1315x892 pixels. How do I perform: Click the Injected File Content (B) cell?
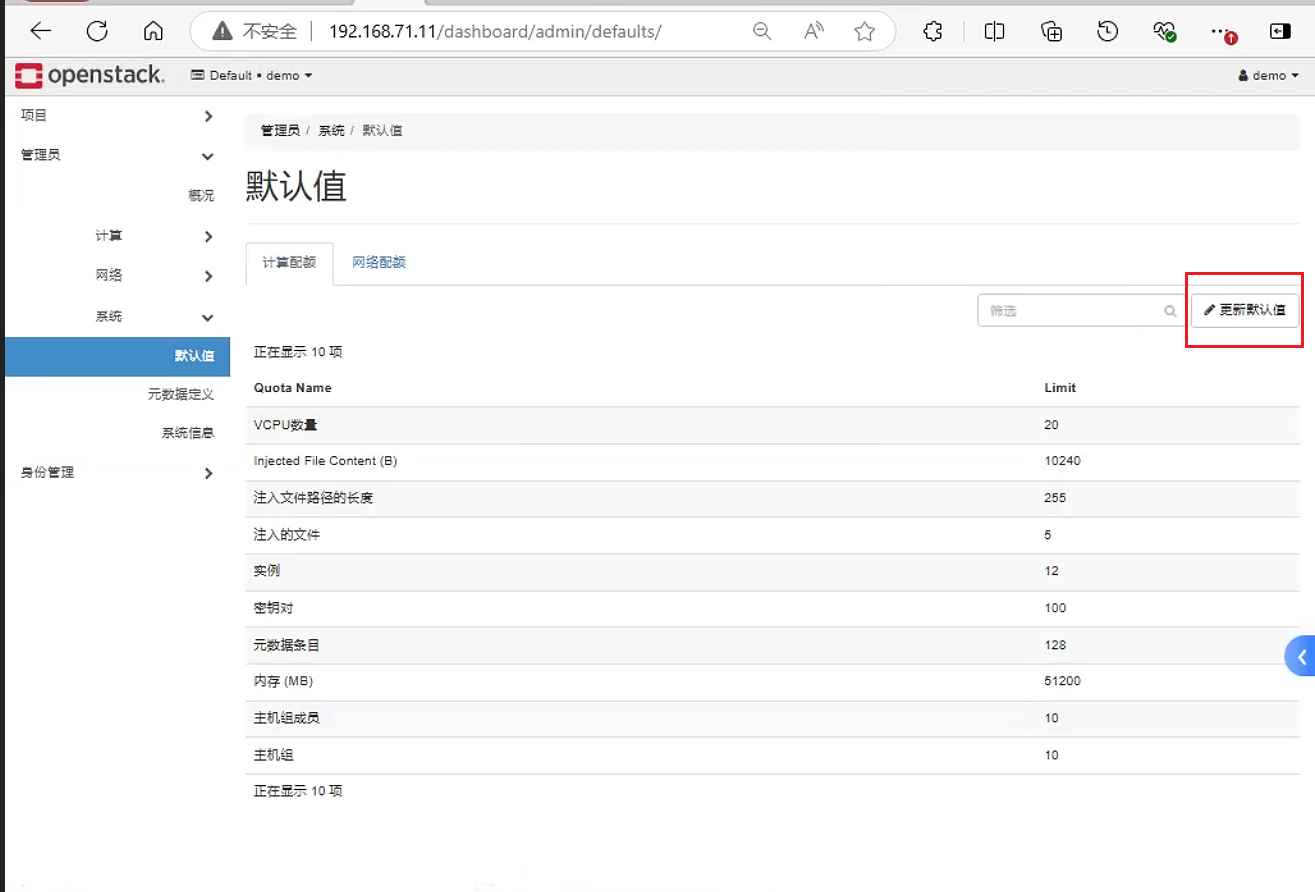click(326, 461)
